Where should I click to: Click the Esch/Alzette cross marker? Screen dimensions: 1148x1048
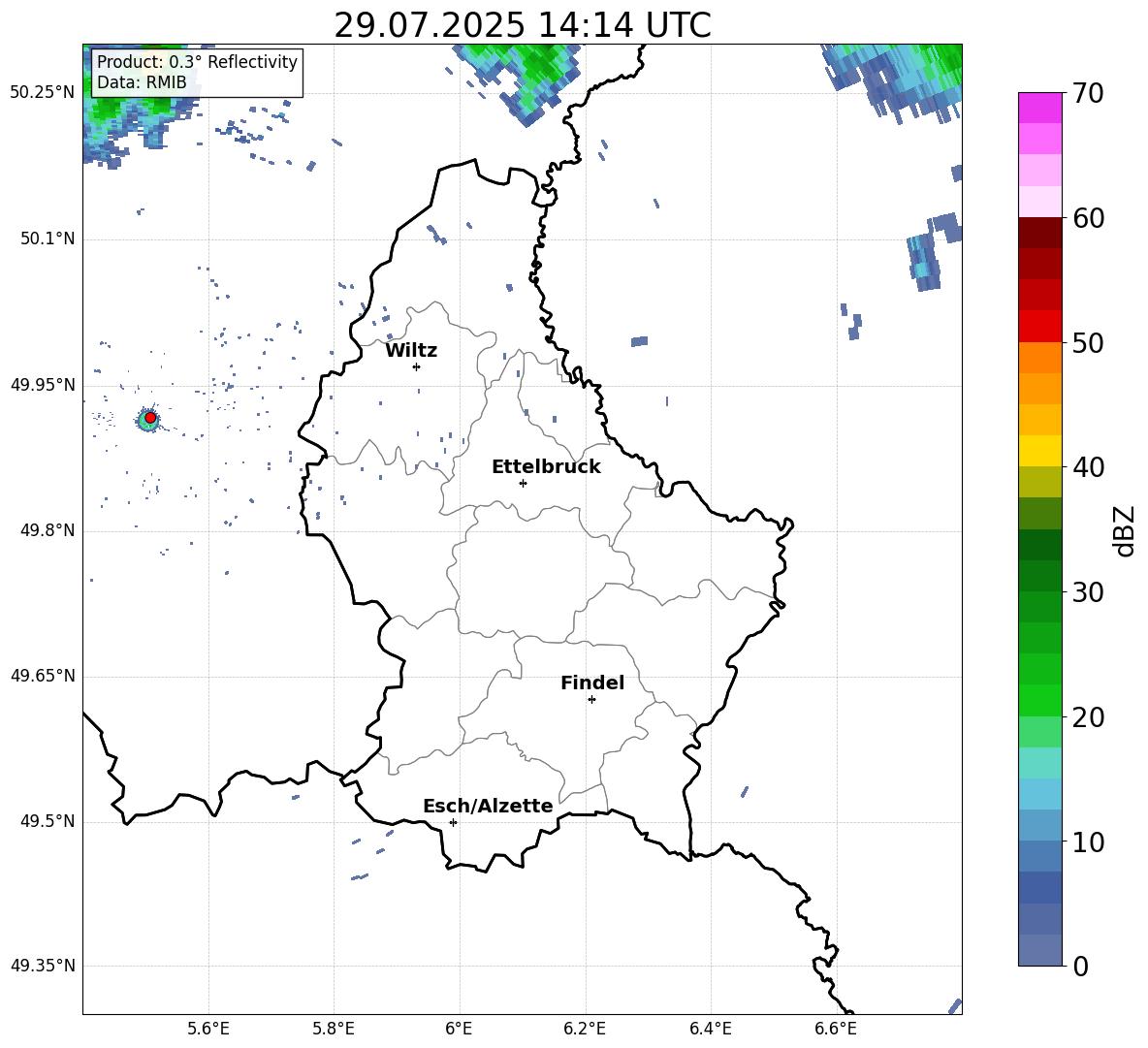coord(453,822)
